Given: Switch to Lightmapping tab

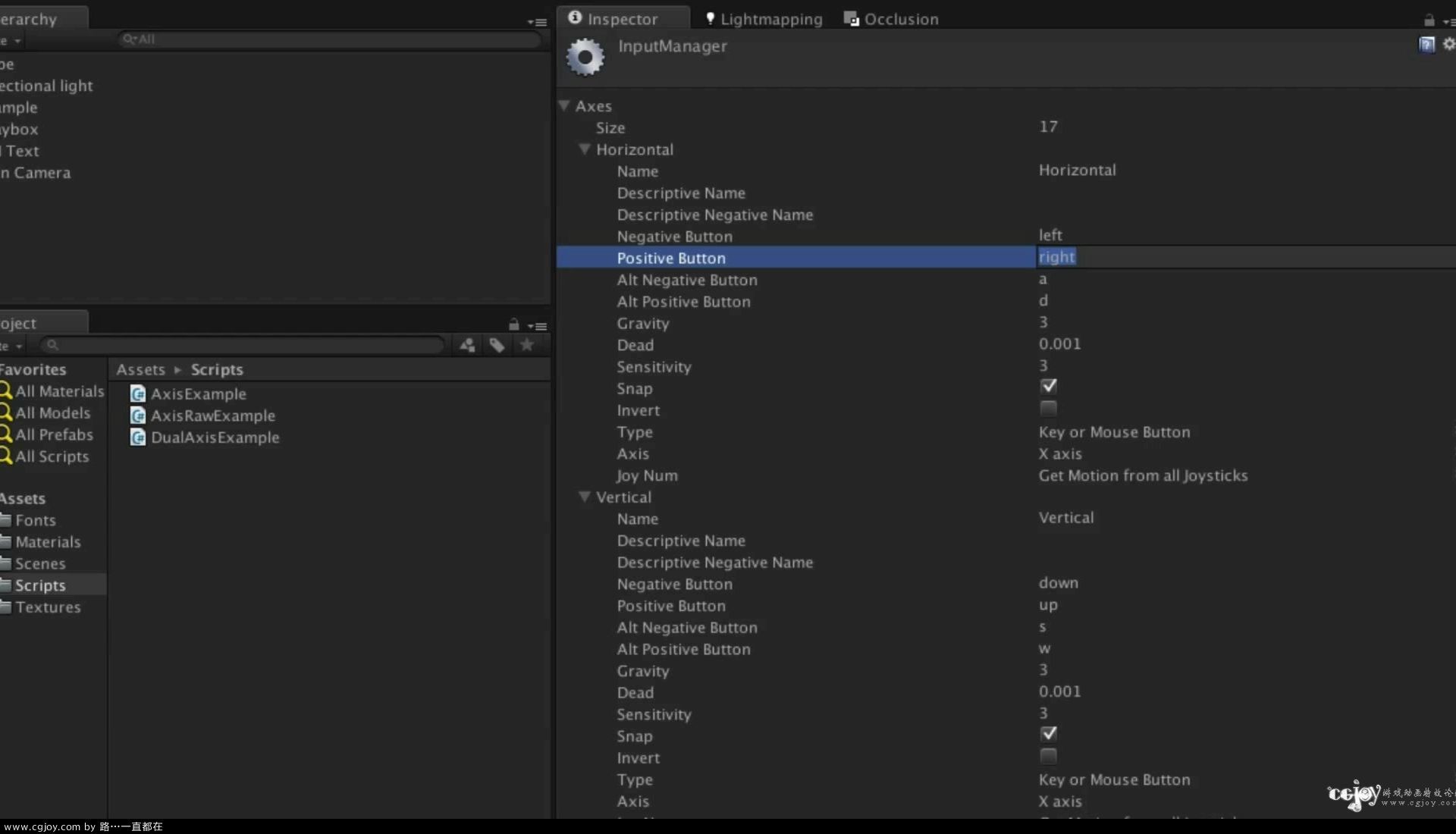Looking at the screenshot, I should (x=761, y=18).
